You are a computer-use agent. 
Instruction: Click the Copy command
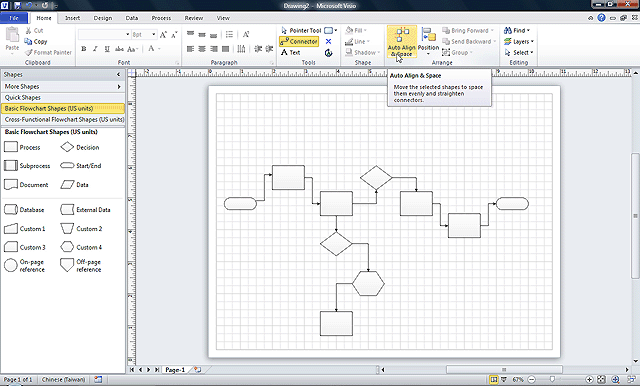(36, 42)
